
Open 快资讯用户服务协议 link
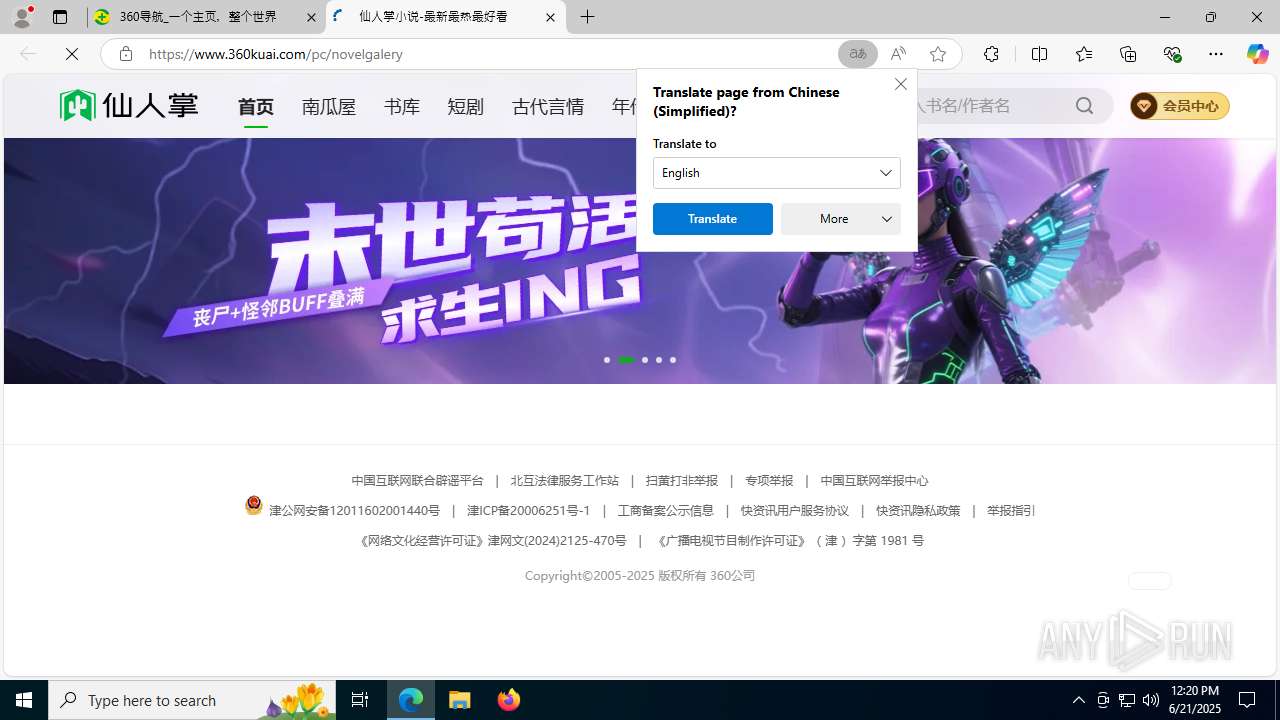click(794, 511)
